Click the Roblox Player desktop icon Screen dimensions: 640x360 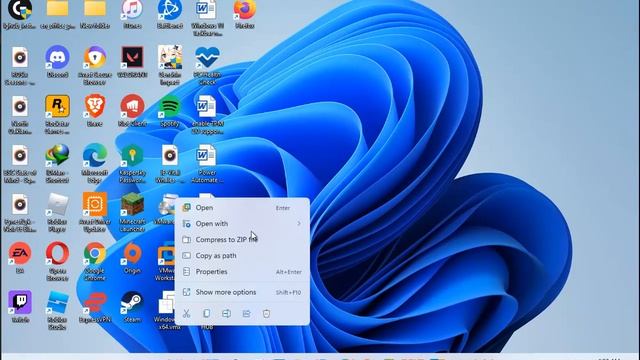click(57, 212)
